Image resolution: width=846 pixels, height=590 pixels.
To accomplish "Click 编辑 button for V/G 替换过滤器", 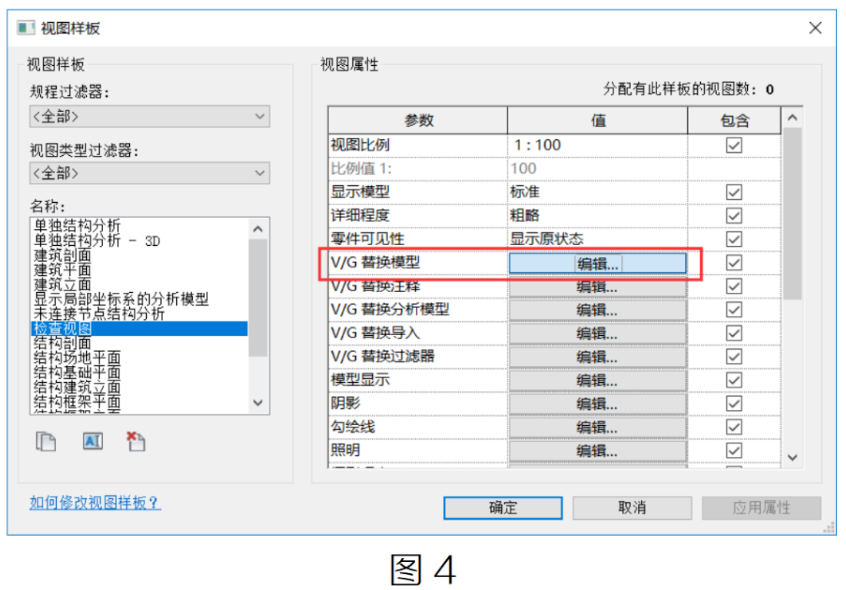I will [x=597, y=358].
